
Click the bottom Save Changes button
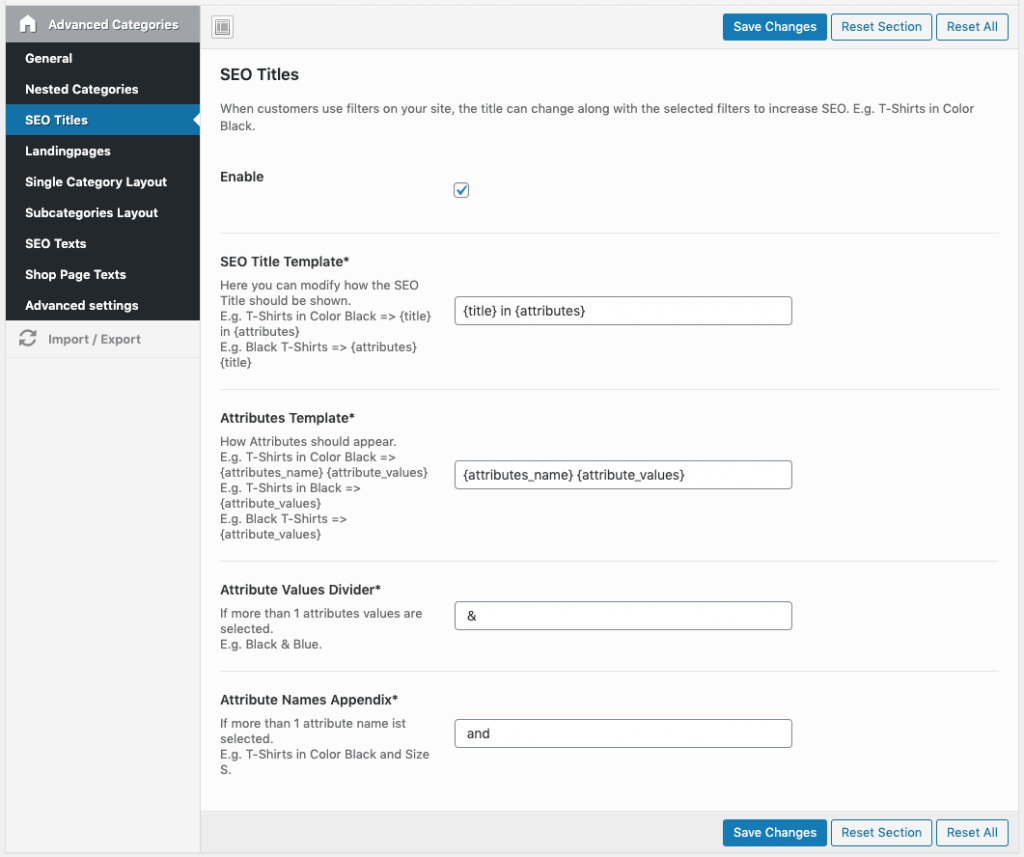(x=775, y=832)
